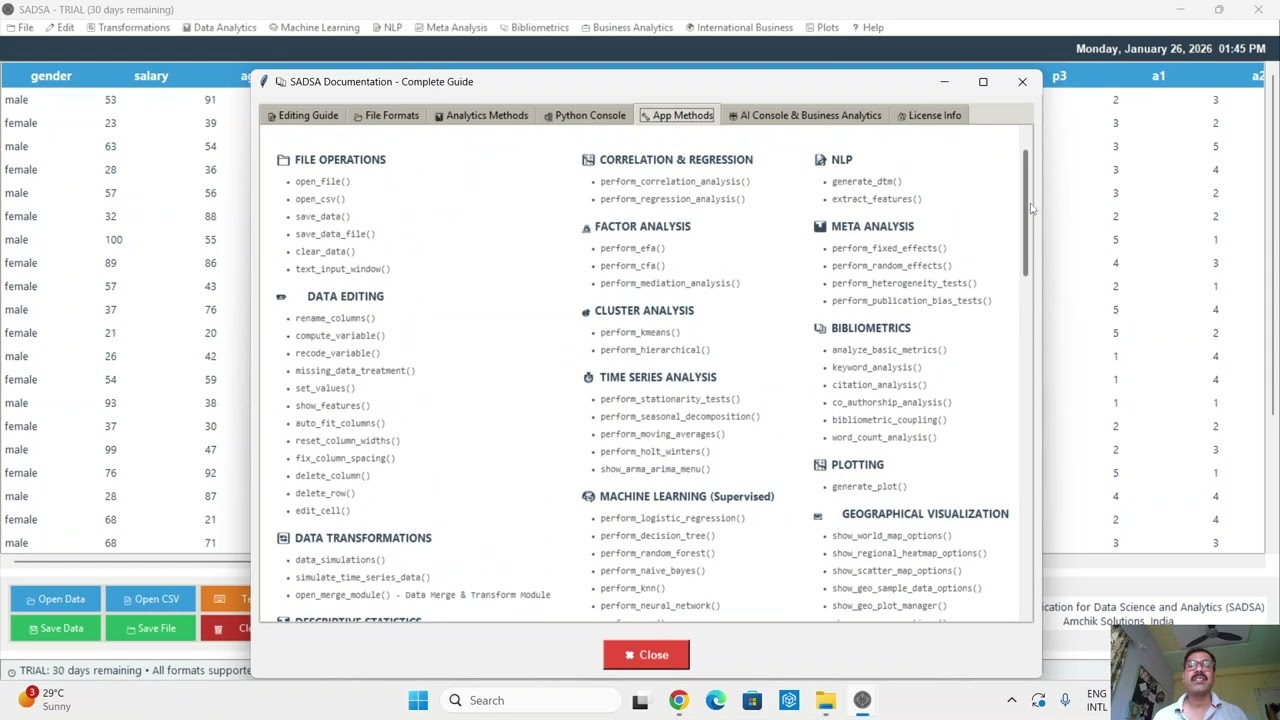Click keyword_analysis() method text
The width and height of the screenshot is (1280, 720).
[x=877, y=368]
